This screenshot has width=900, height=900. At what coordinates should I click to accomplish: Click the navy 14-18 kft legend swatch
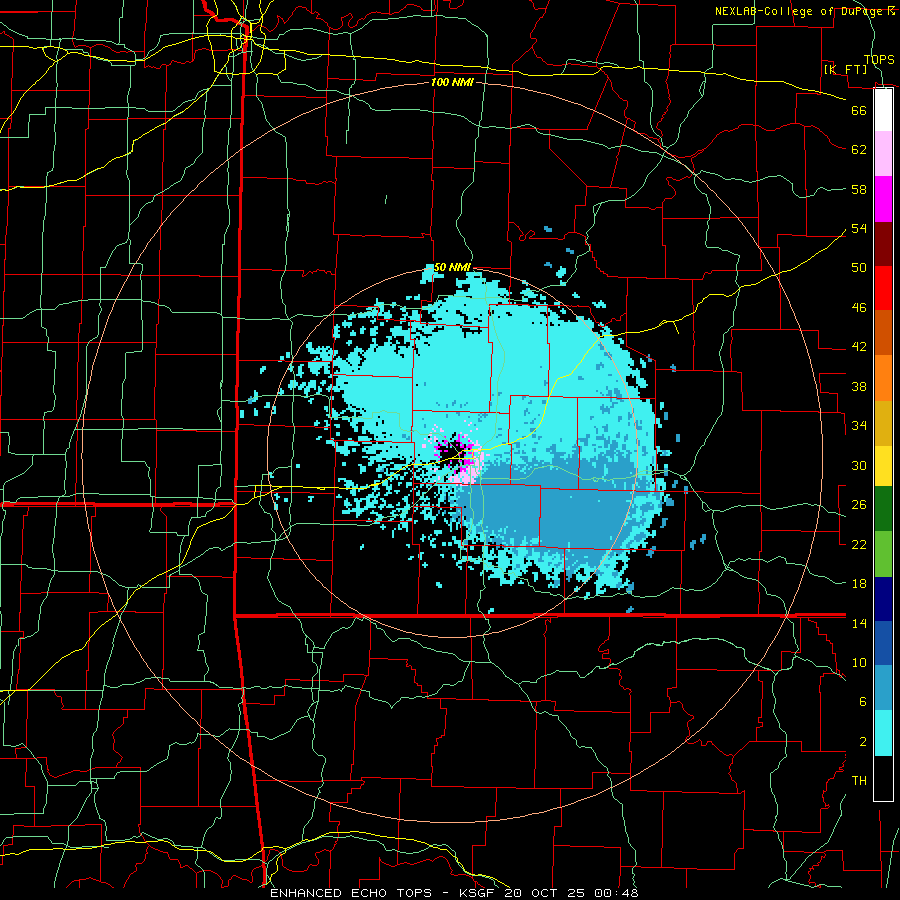tap(883, 599)
